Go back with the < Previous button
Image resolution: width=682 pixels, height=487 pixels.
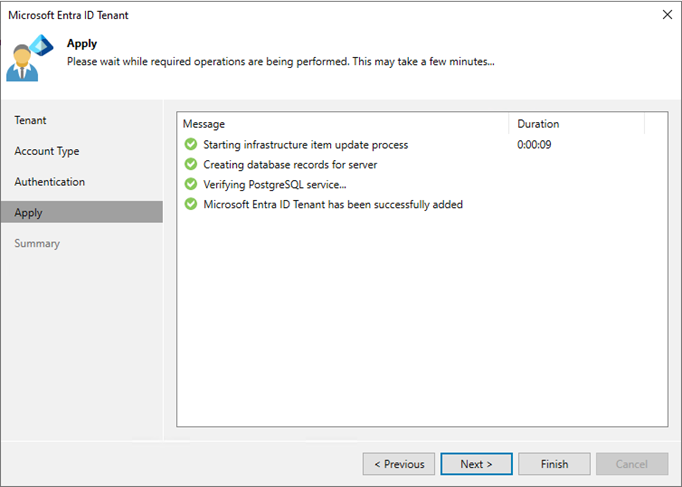399,464
